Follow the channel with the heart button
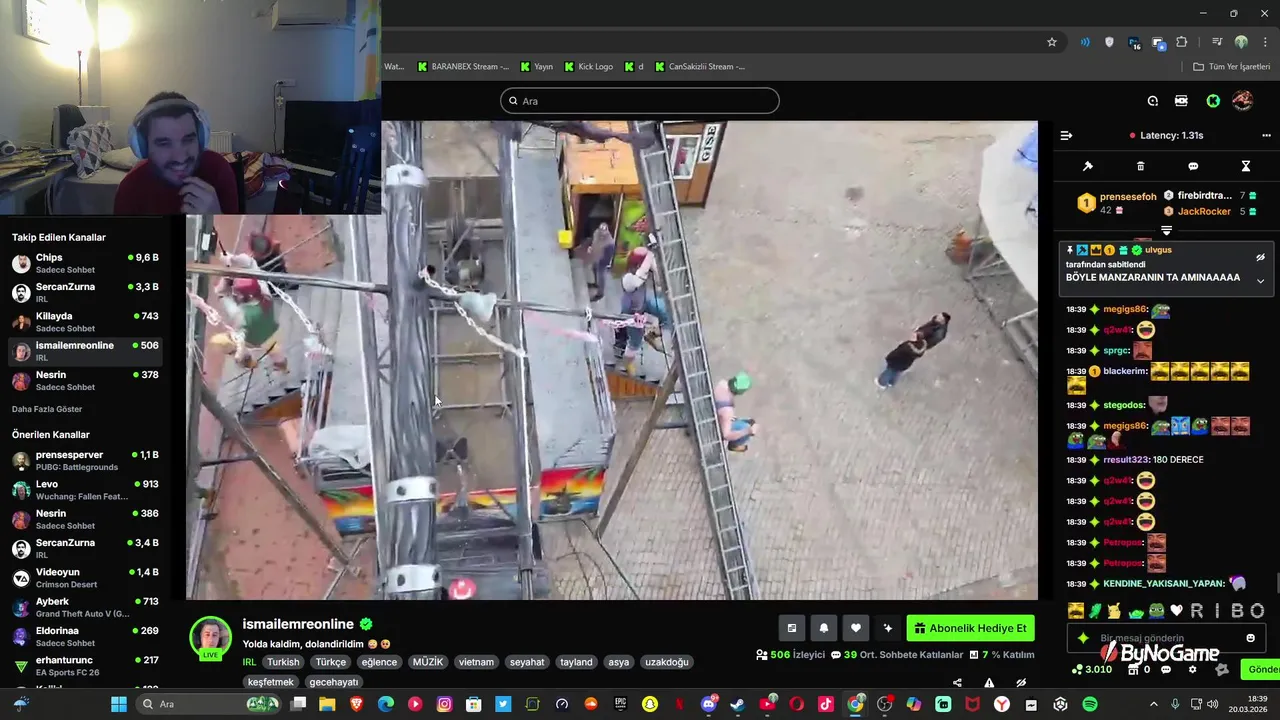 click(x=855, y=628)
